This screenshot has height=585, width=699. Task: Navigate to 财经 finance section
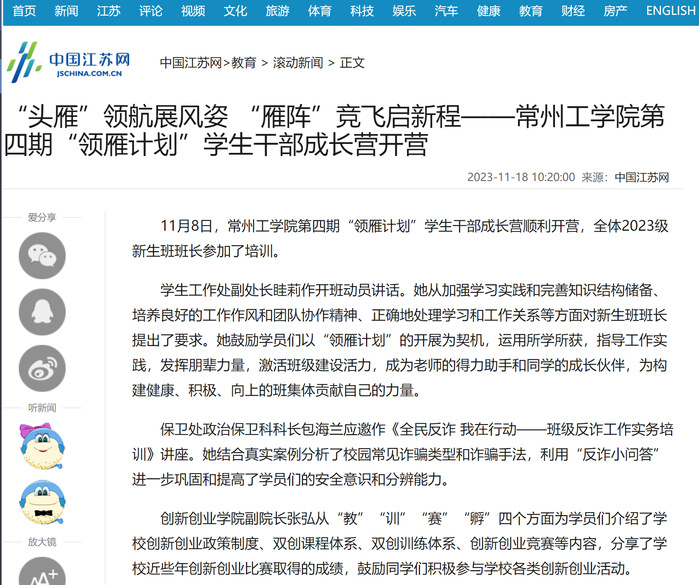pos(573,11)
